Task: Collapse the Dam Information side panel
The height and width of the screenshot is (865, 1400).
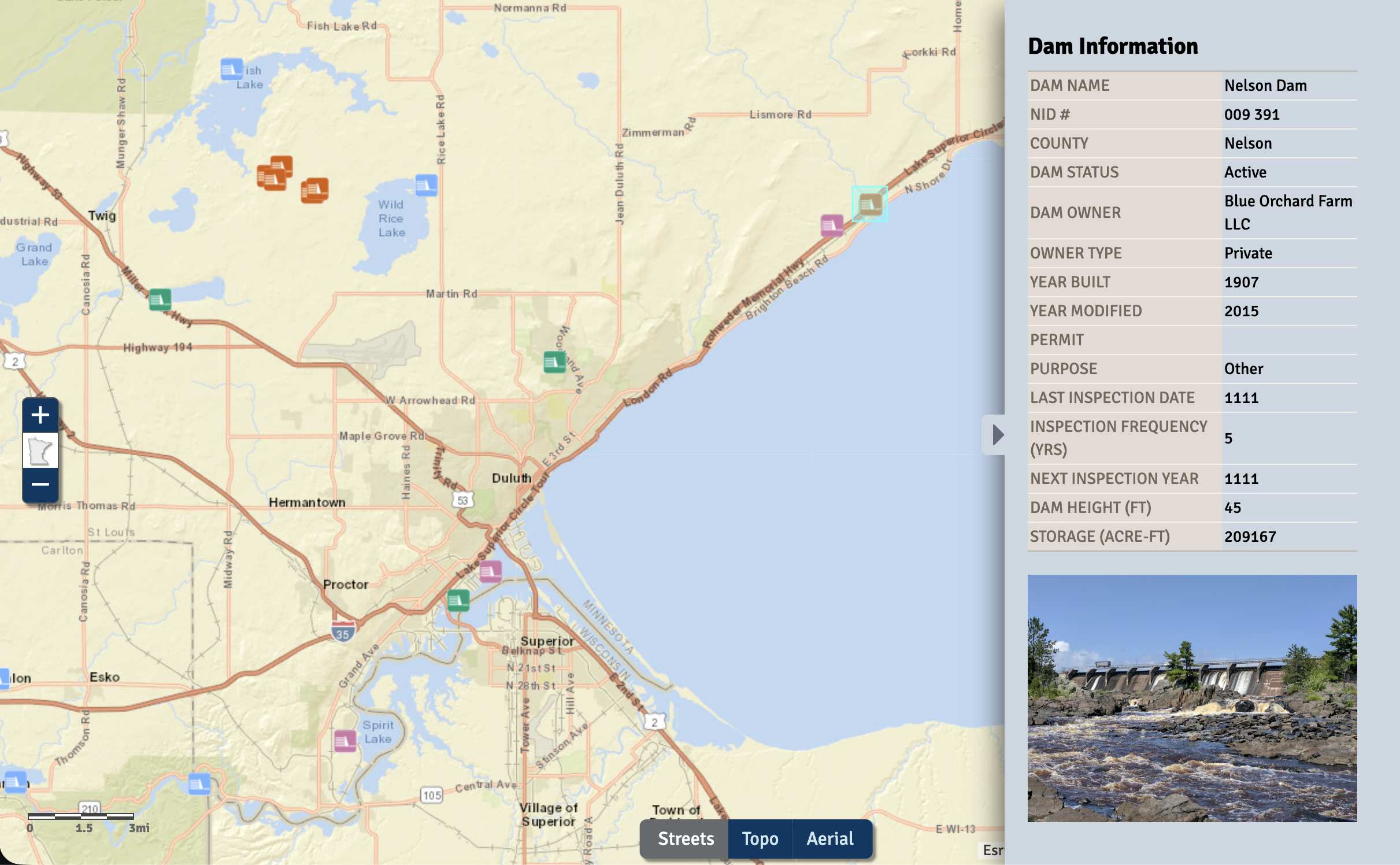Action: click(x=995, y=435)
